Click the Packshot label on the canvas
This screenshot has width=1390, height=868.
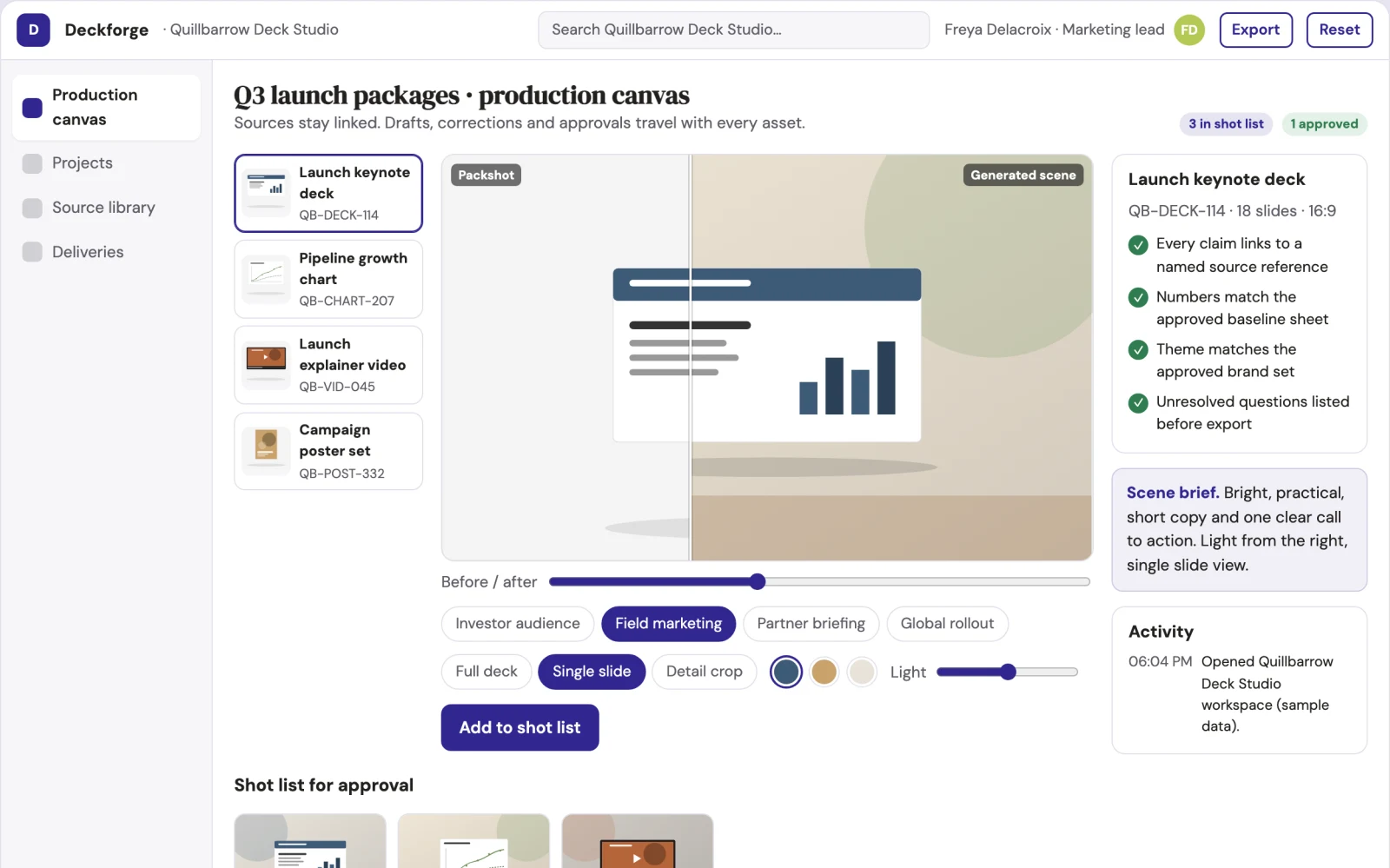(x=486, y=176)
